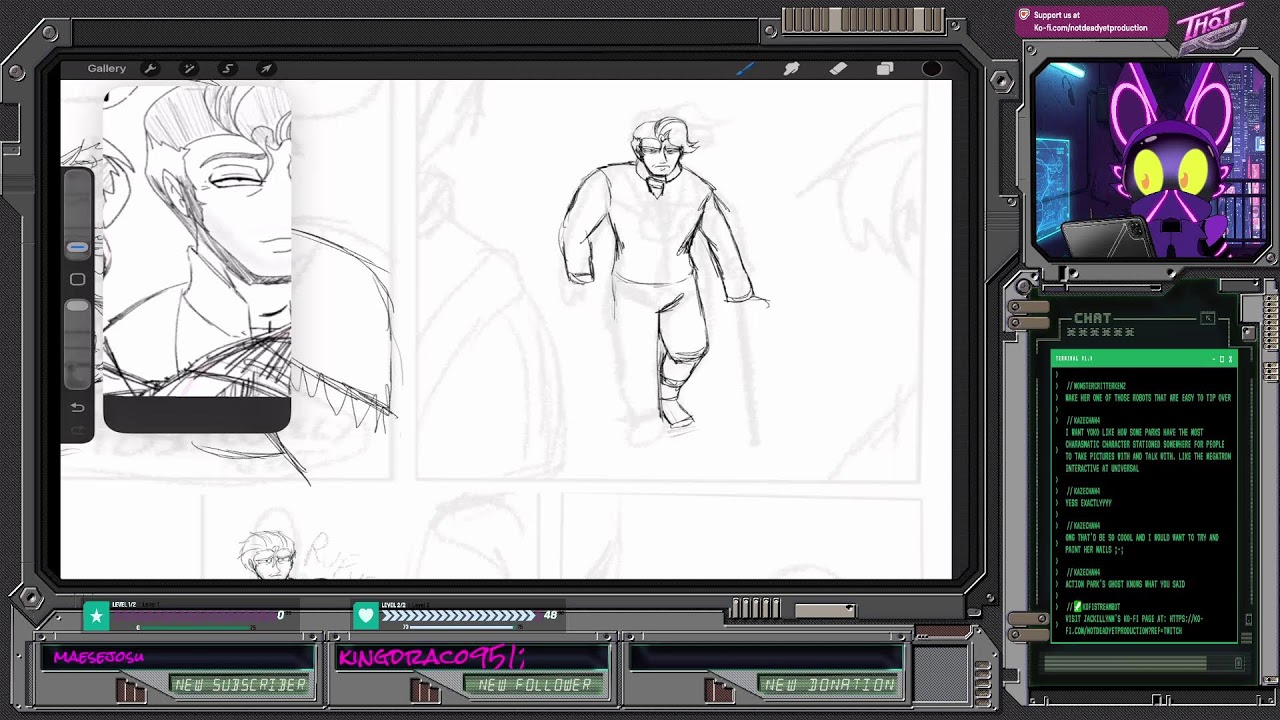Click the 'ACTION PARK'S GHOST' chat message
1280x720 pixels.
pos(1125,584)
